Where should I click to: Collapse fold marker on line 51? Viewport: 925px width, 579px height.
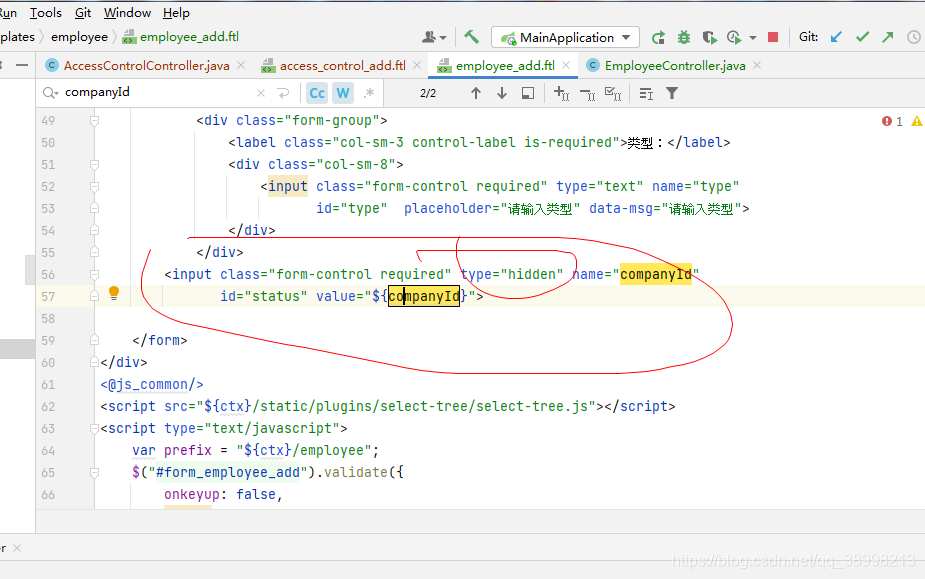coord(94,165)
